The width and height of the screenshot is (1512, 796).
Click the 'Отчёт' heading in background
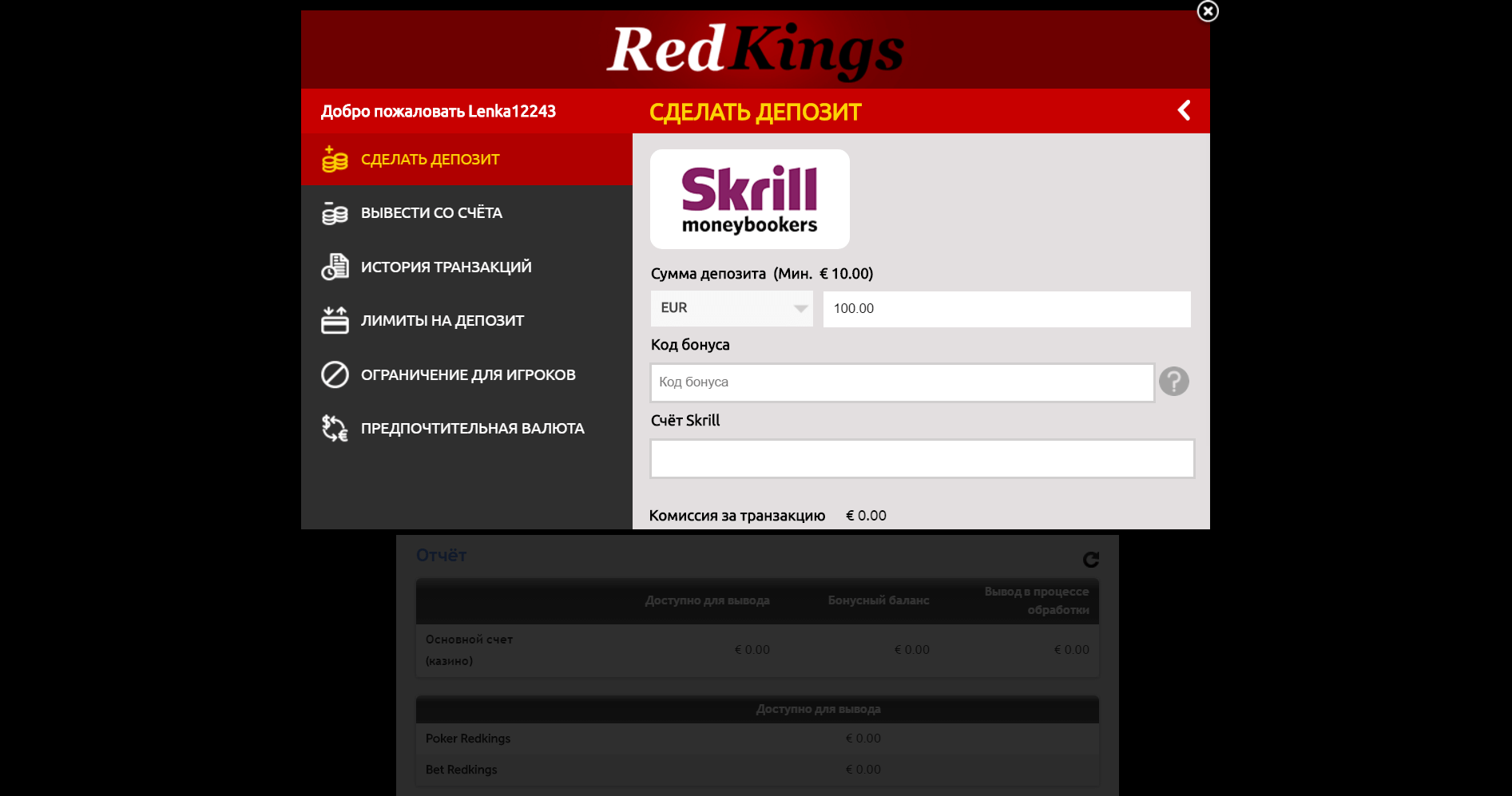pos(442,555)
